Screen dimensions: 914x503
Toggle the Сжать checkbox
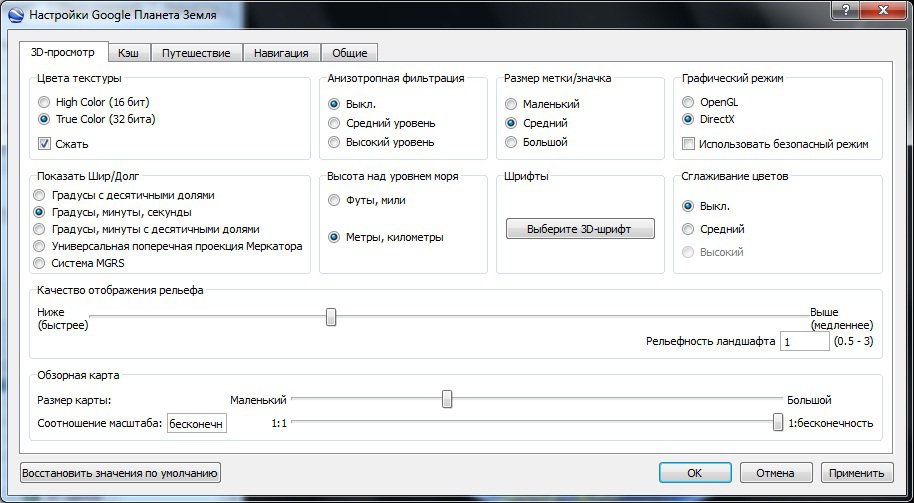[63, 143]
